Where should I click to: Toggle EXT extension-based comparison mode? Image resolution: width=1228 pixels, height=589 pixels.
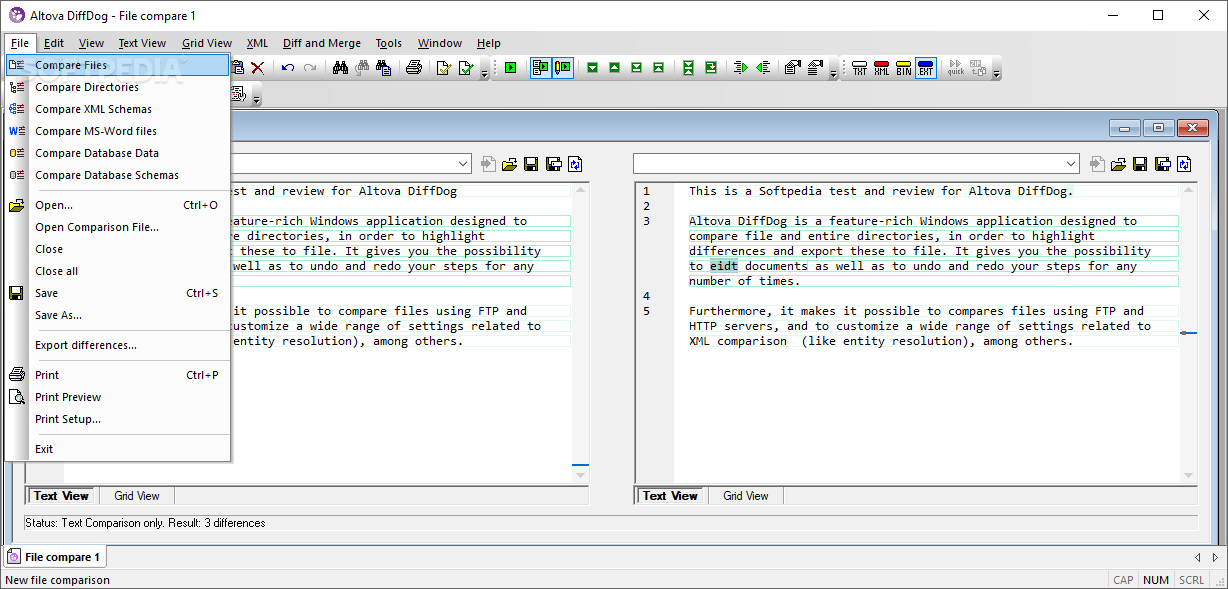coord(925,68)
